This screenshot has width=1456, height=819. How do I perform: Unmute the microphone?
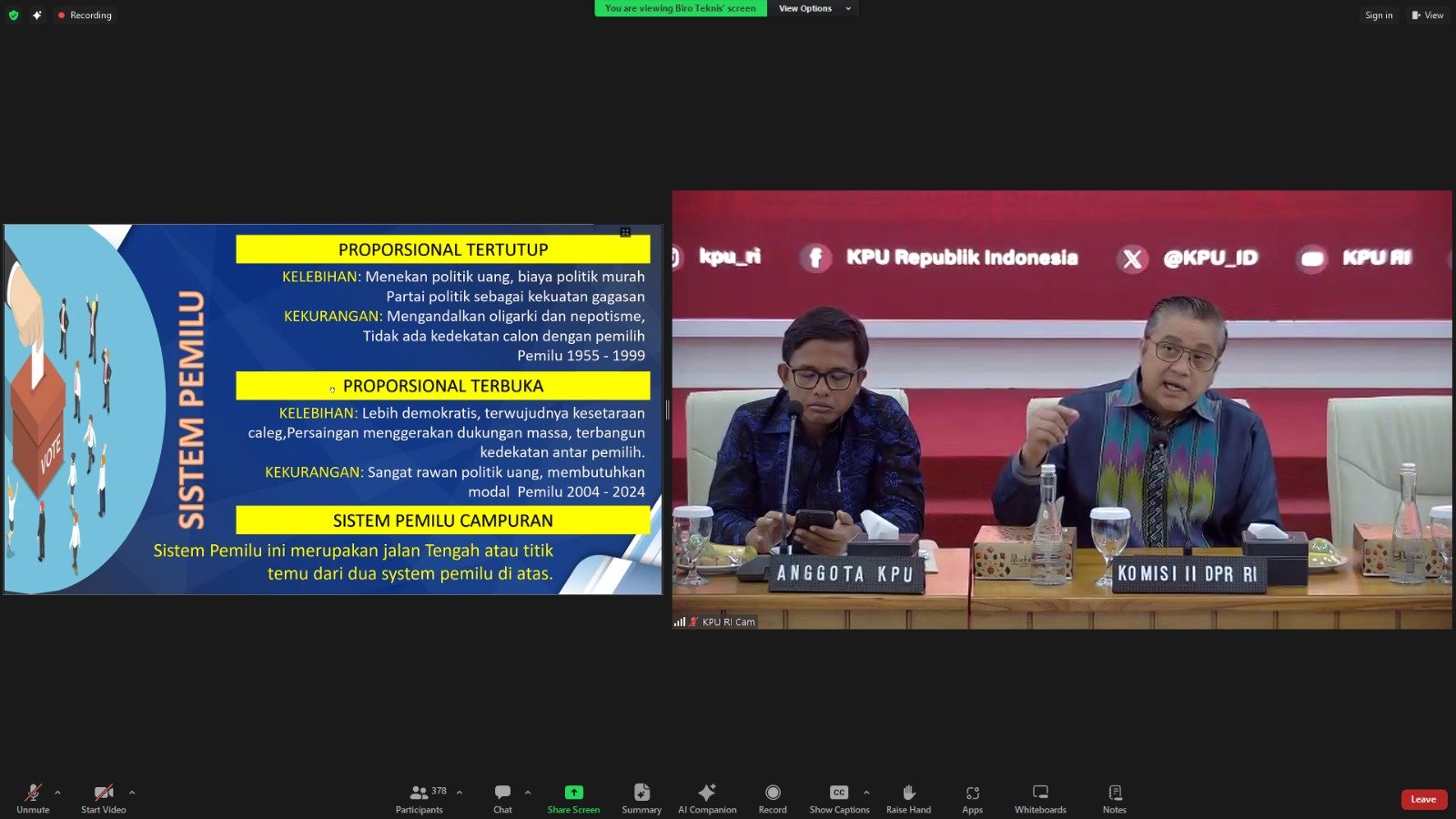(x=33, y=798)
